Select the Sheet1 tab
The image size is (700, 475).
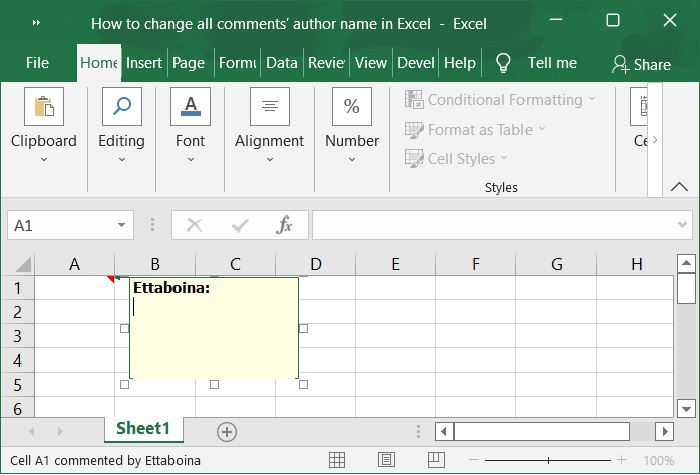point(143,429)
